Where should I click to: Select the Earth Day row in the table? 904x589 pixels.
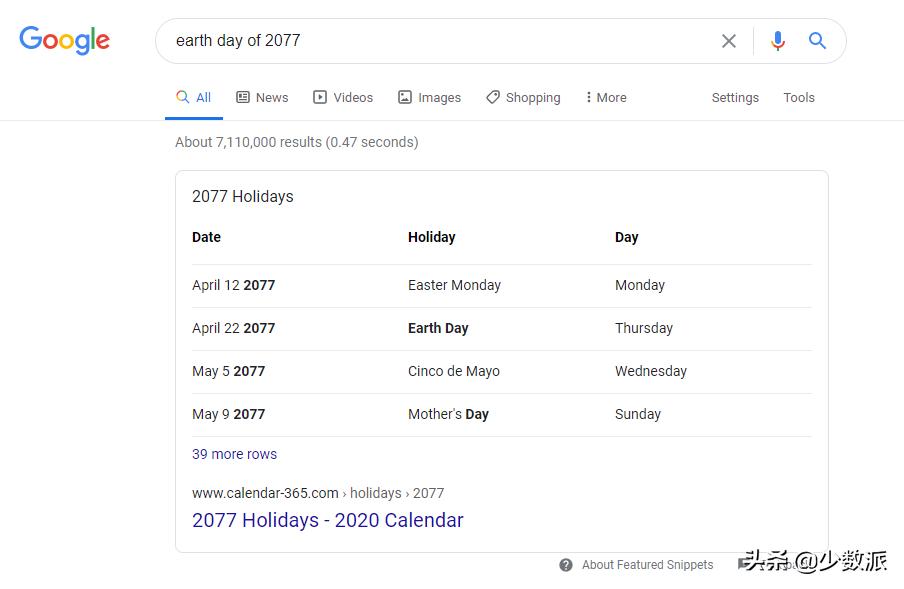click(438, 328)
